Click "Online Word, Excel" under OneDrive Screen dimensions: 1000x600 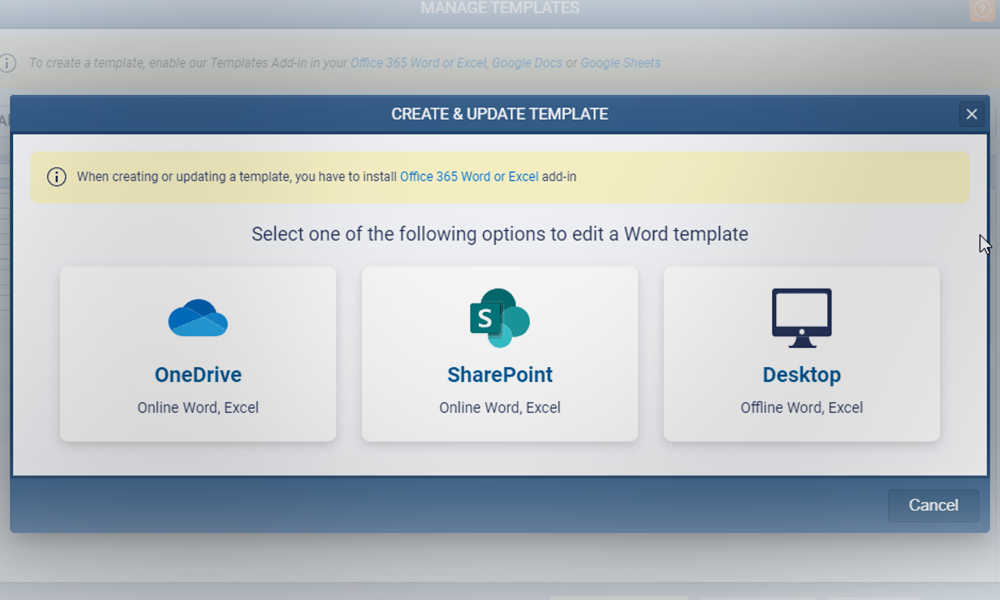pos(198,408)
